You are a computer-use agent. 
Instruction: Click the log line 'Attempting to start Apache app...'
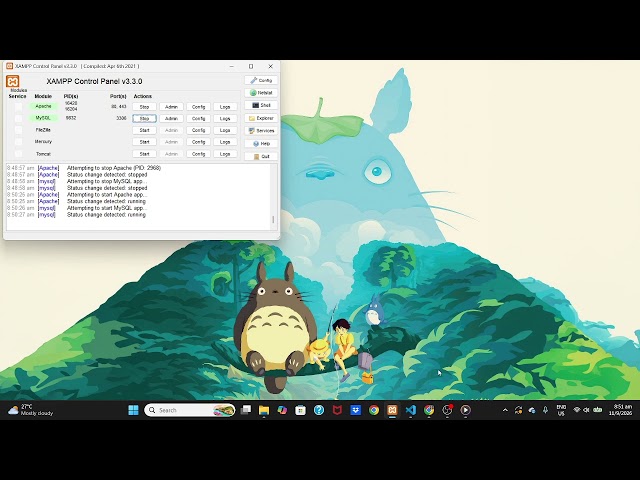pos(107,195)
